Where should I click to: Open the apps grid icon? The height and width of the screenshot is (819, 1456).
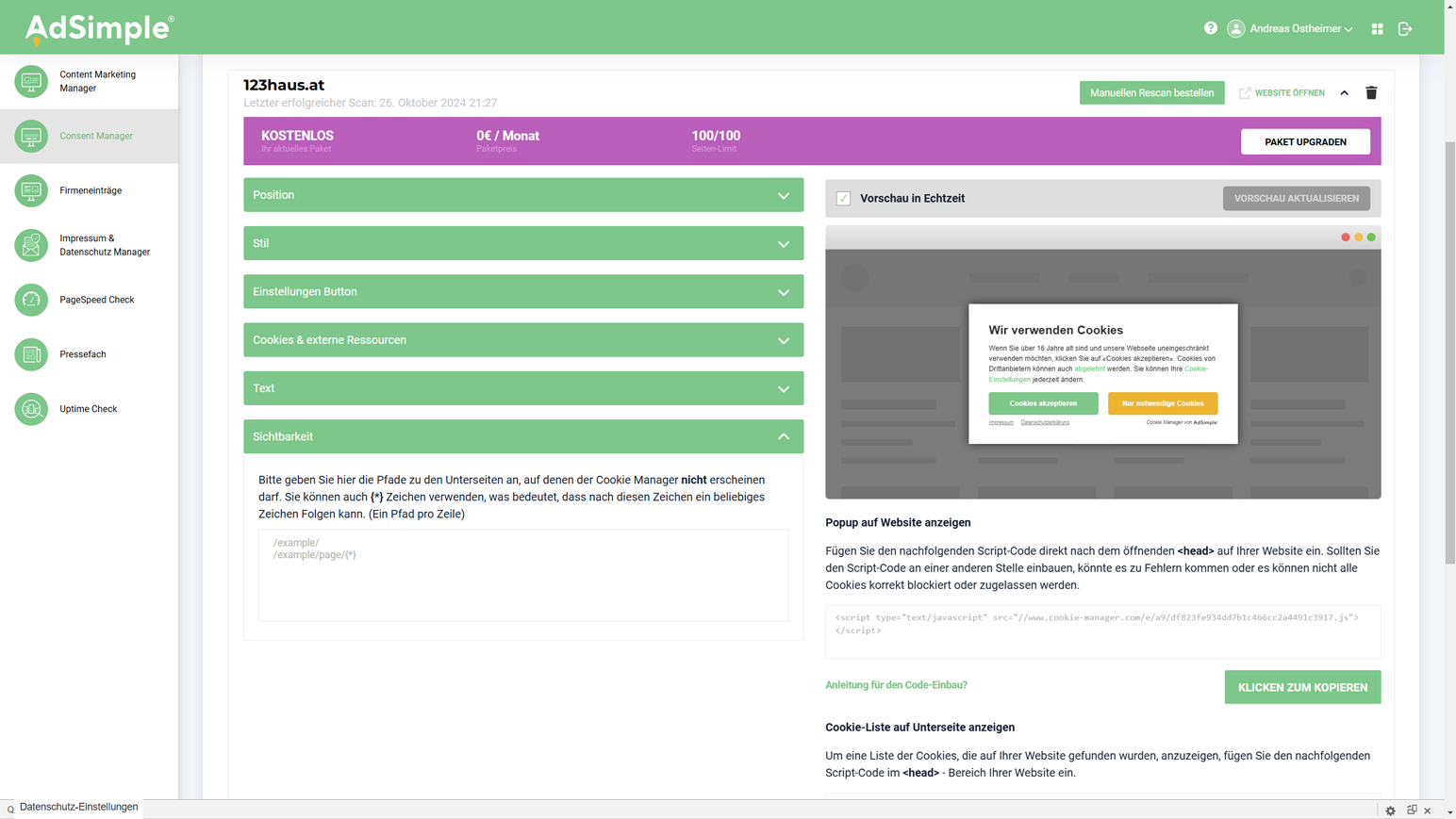click(x=1378, y=29)
